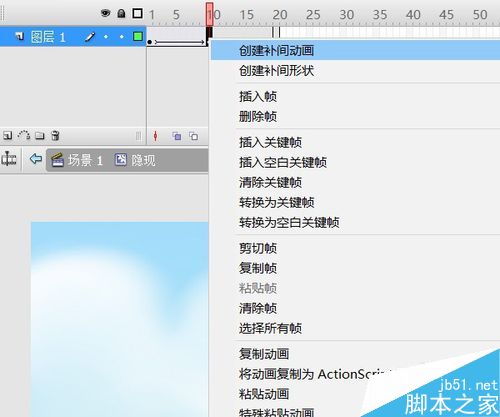The height and width of the screenshot is (417, 500).
Task: Toggle the pencil edit state of 图层 1
Action: pyautogui.click(x=90, y=36)
